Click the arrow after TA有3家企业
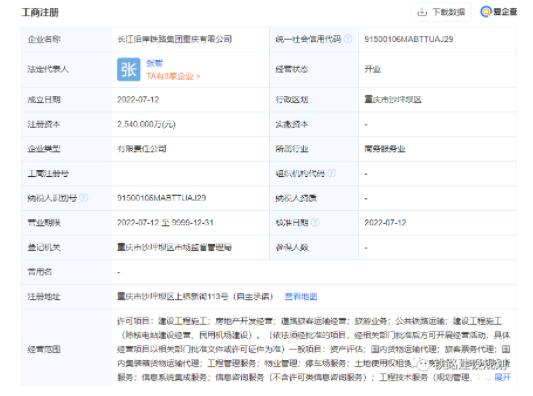 click(198, 76)
